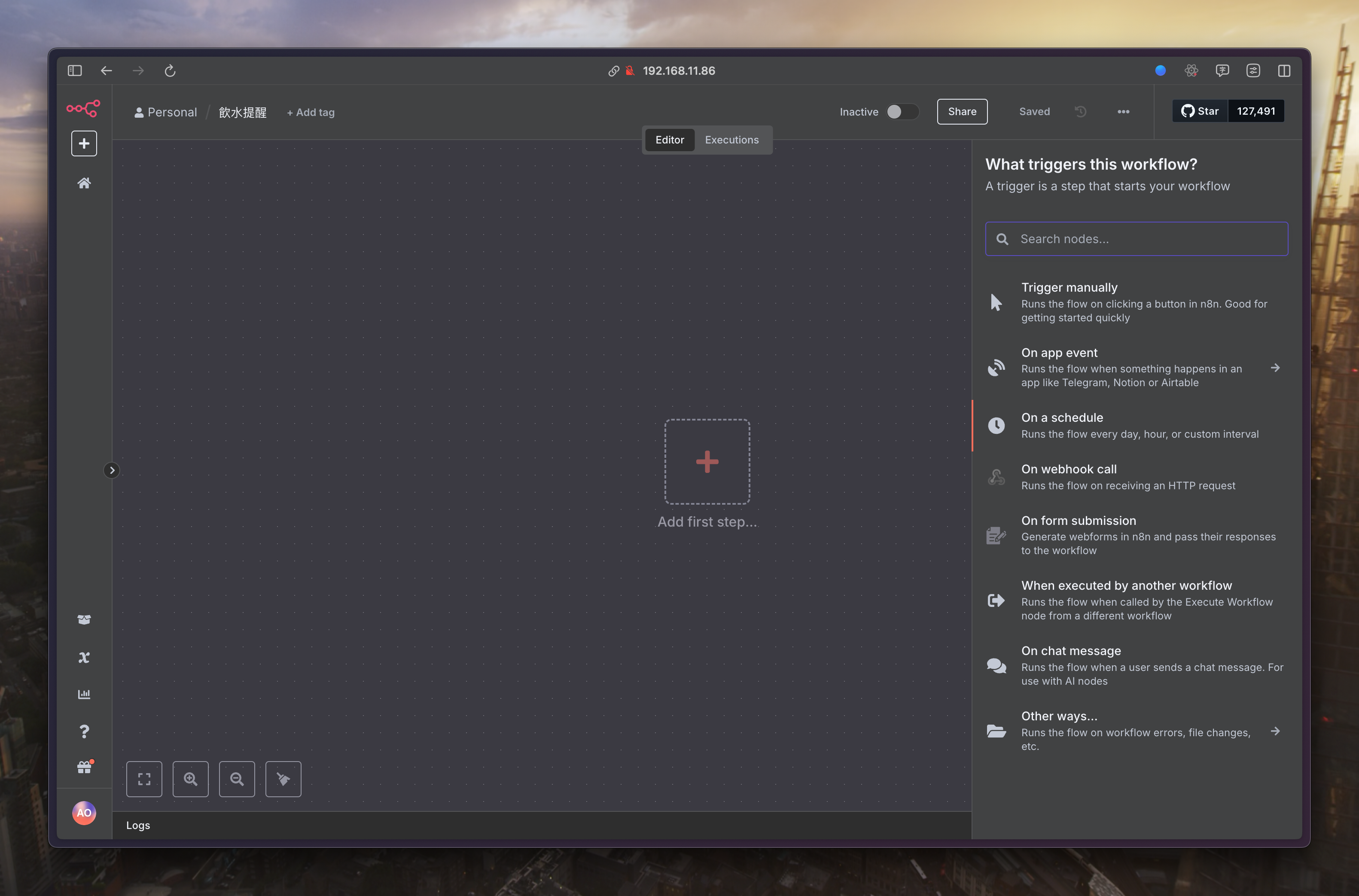The image size is (1359, 896).
Task: Click the Share button
Action: point(961,111)
